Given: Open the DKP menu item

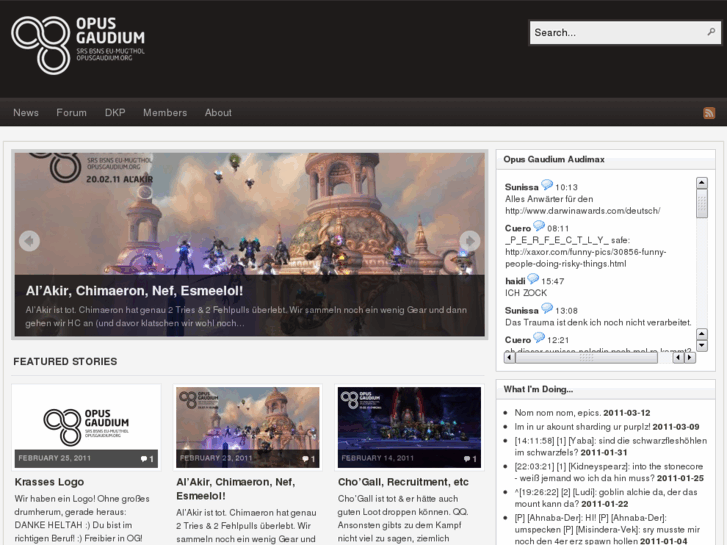Looking at the screenshot, I should point(115,113).
